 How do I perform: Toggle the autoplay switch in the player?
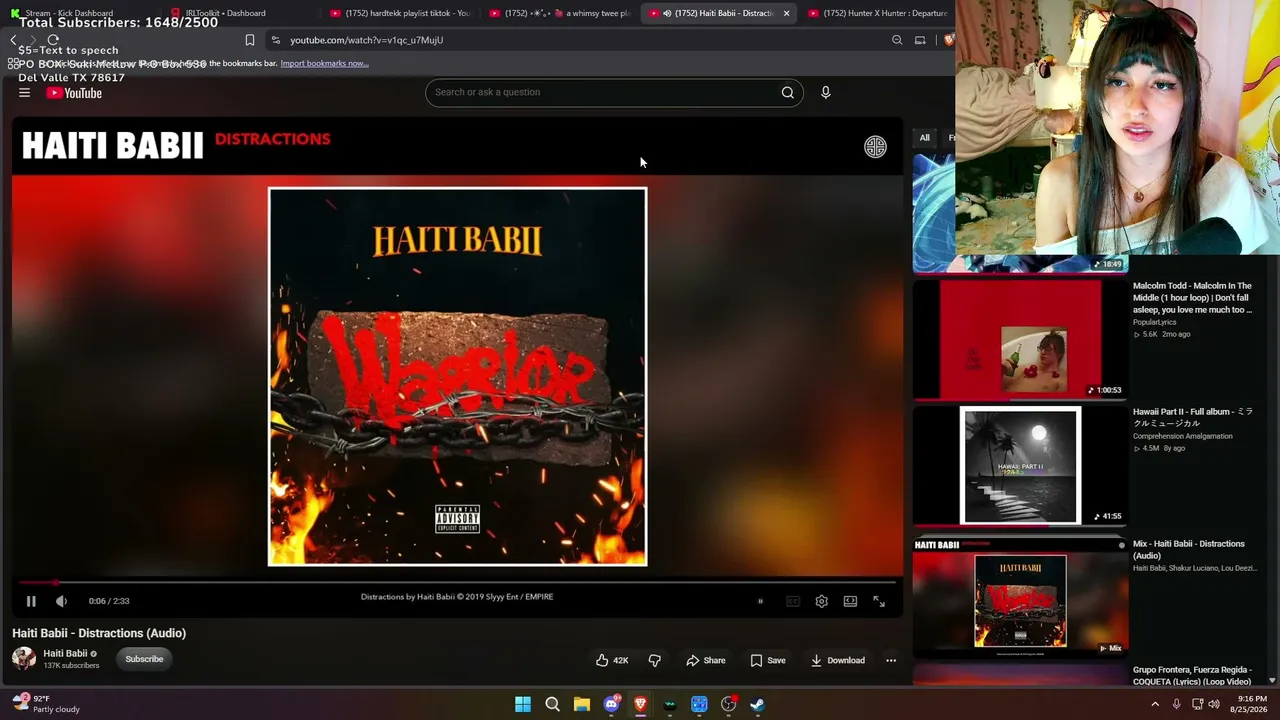pos(760,601)
